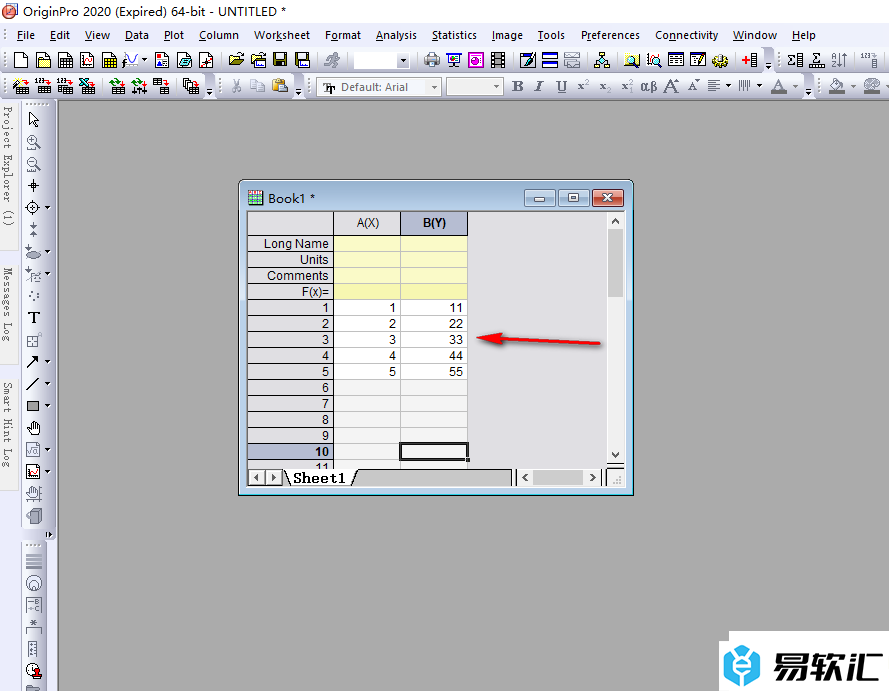Open a file with the Open icon
The width and height of the screenshot is (889, 691).
click(236, 60)
